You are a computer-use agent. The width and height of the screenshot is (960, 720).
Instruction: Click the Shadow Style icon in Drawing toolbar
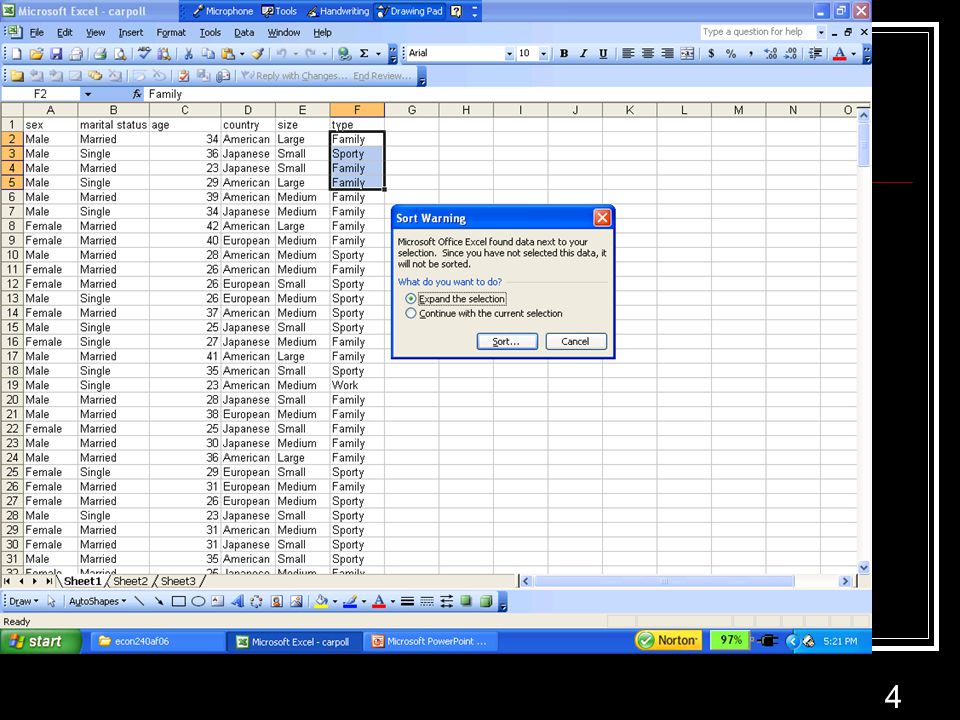(466, 601)
